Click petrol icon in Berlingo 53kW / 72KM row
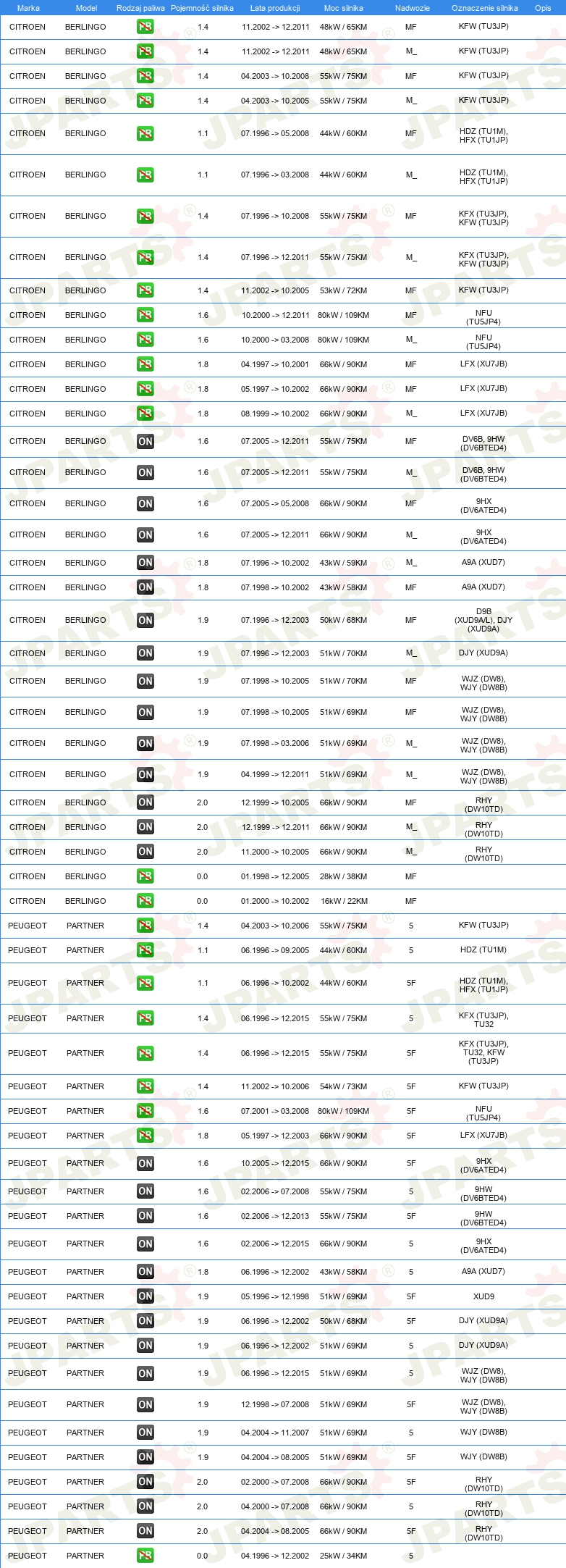 click(145, 290)
